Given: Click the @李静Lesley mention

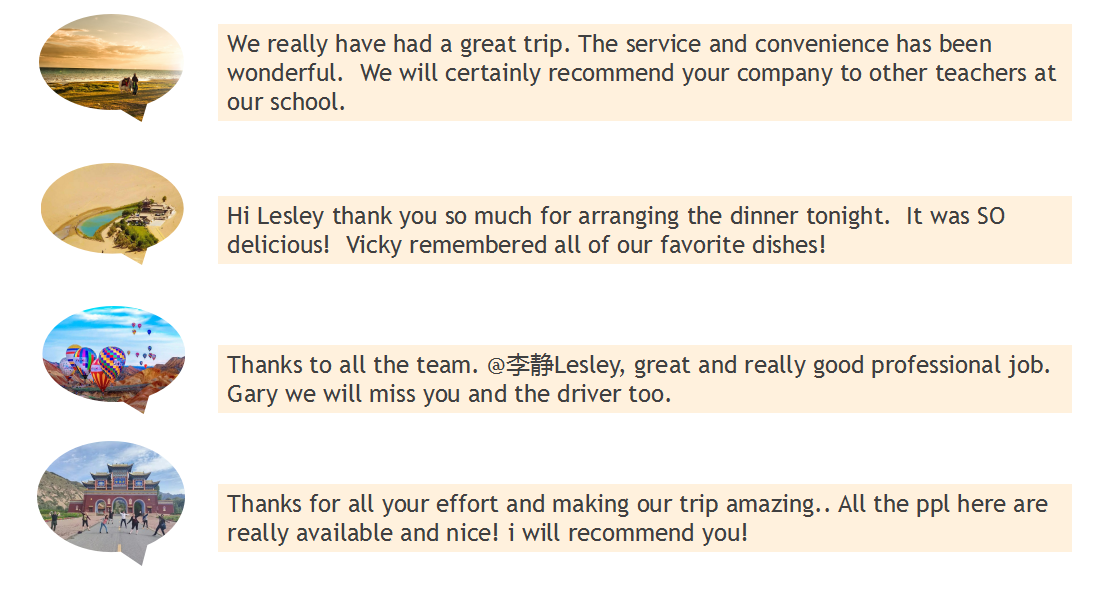Looking at the screenshot, I should pos(556,365).
